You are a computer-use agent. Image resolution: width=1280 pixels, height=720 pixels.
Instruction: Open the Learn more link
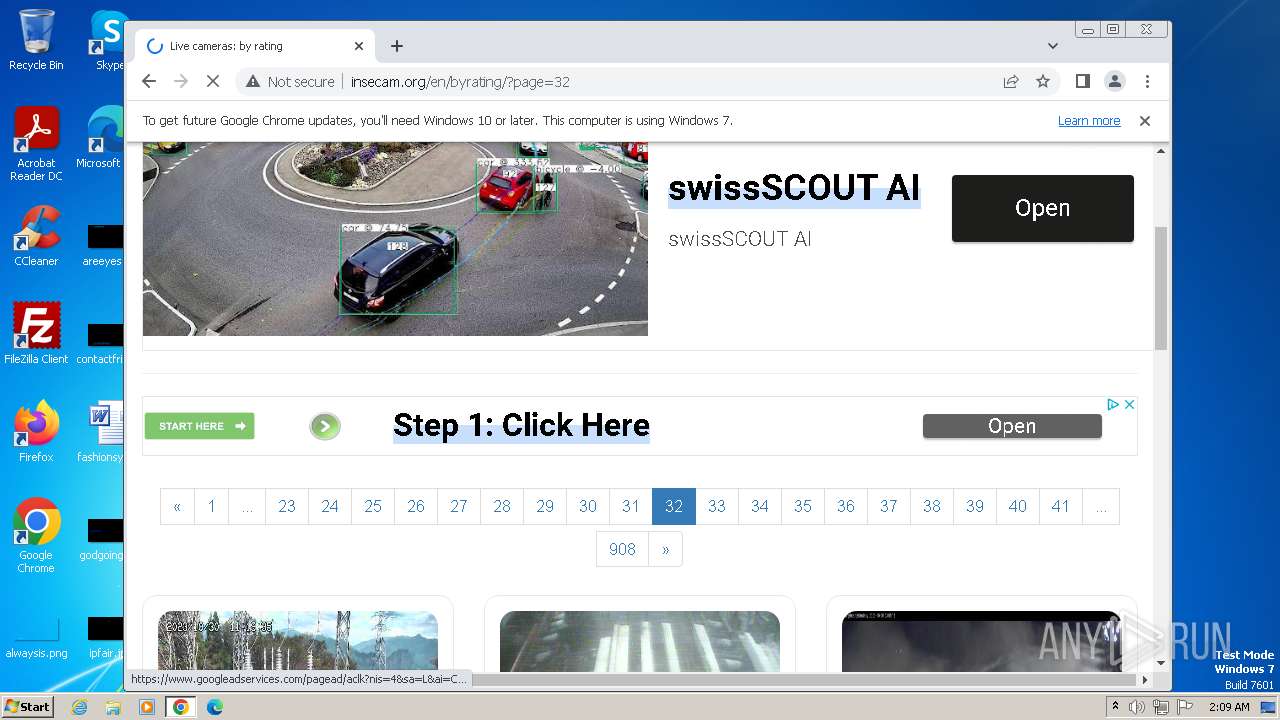click(x=1089, y=120)
